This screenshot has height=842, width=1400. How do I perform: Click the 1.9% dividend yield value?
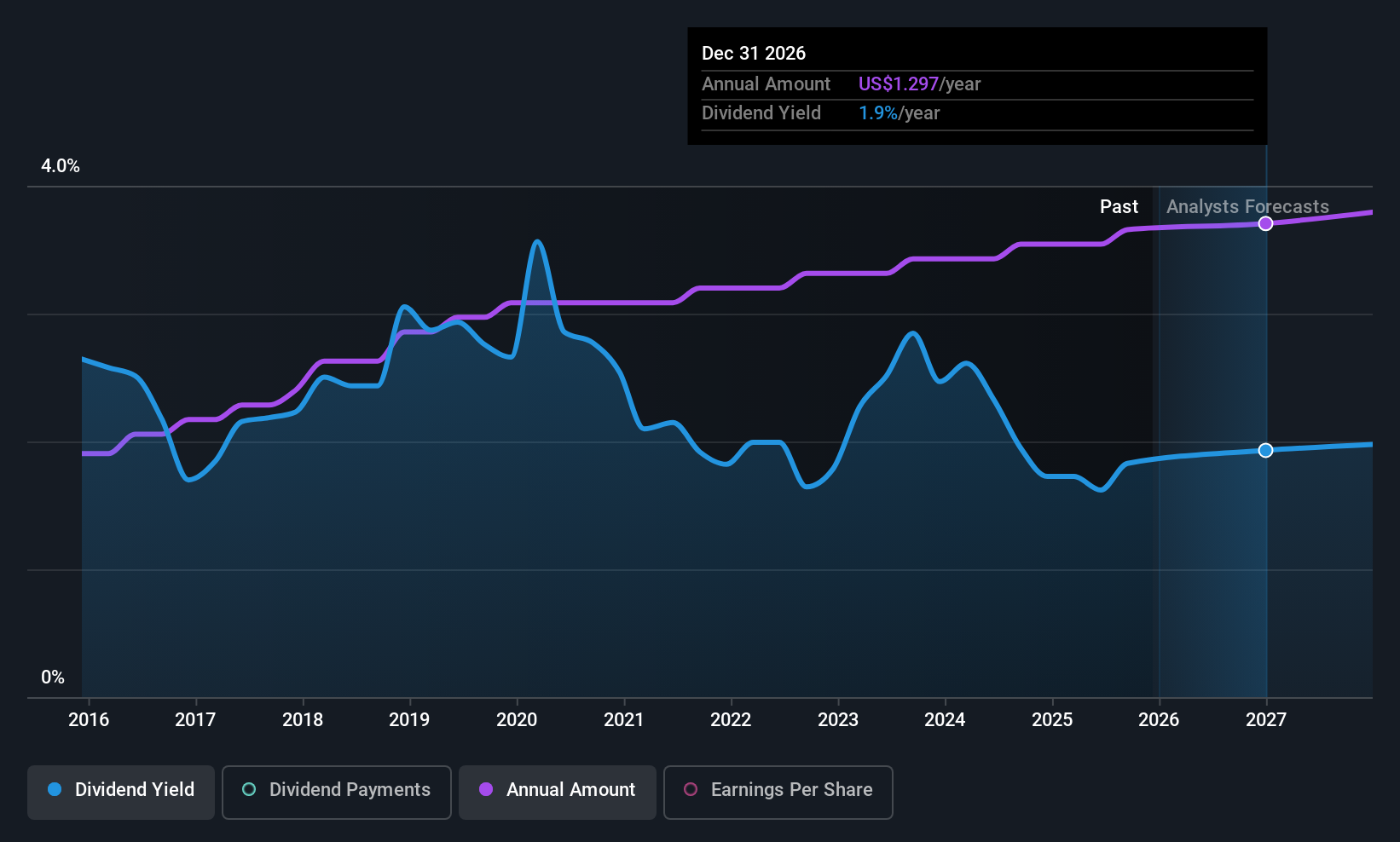(x=877, y=113)
